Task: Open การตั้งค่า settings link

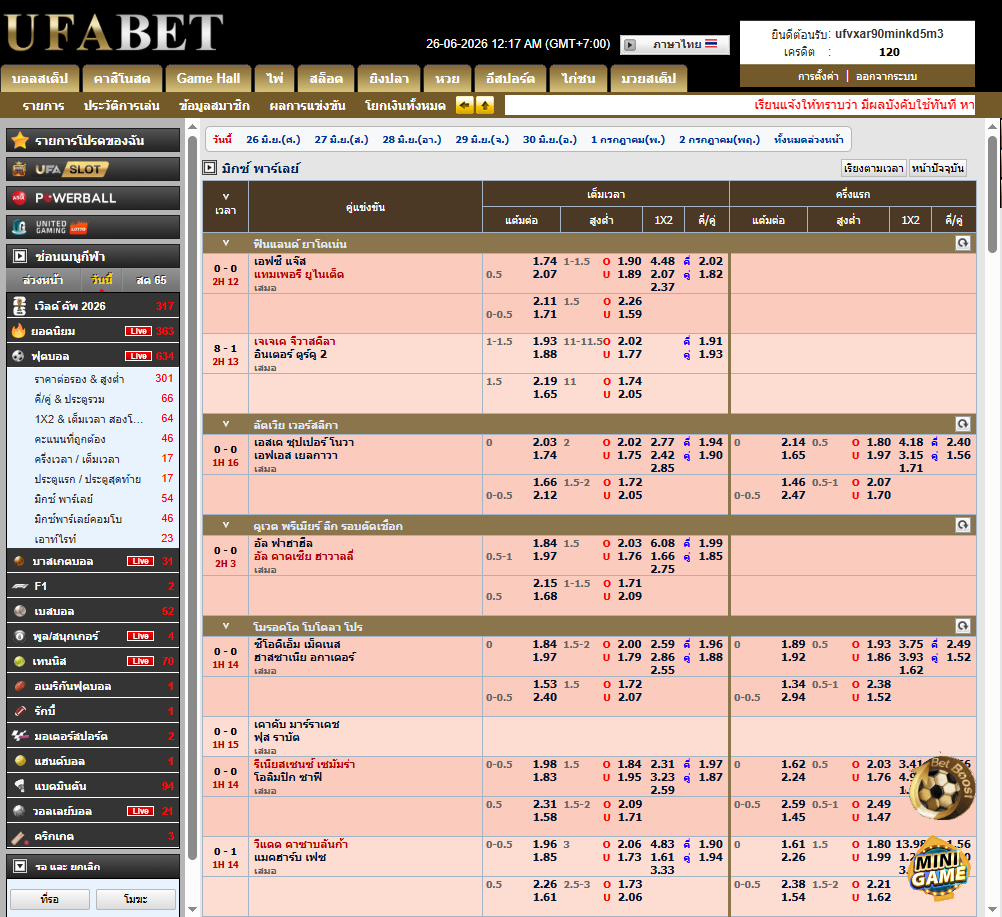Action: tap(818, 76)
